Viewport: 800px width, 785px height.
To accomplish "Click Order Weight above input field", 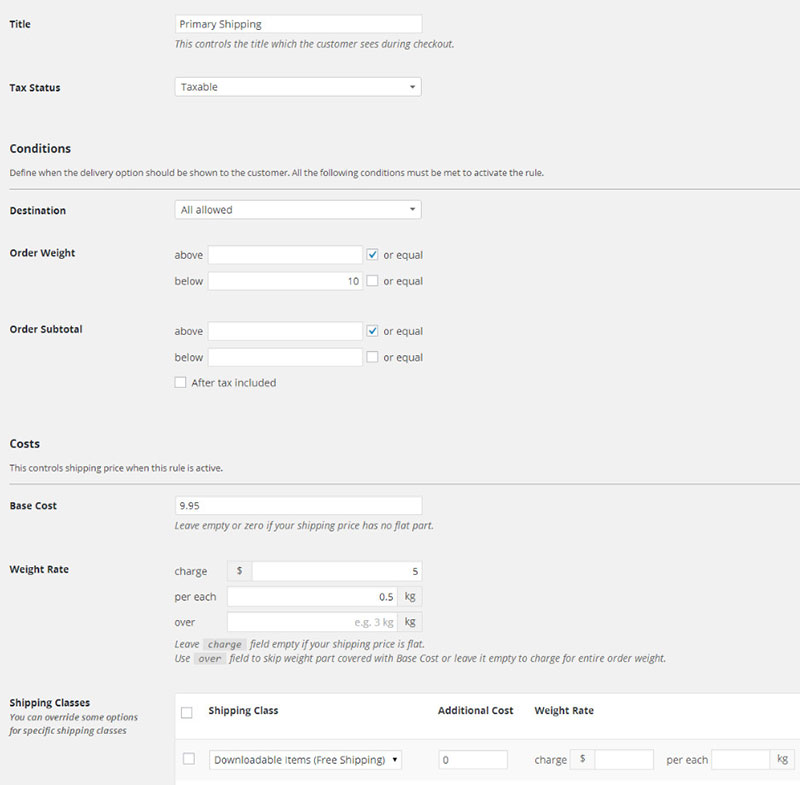I will (x=285, y=255).
